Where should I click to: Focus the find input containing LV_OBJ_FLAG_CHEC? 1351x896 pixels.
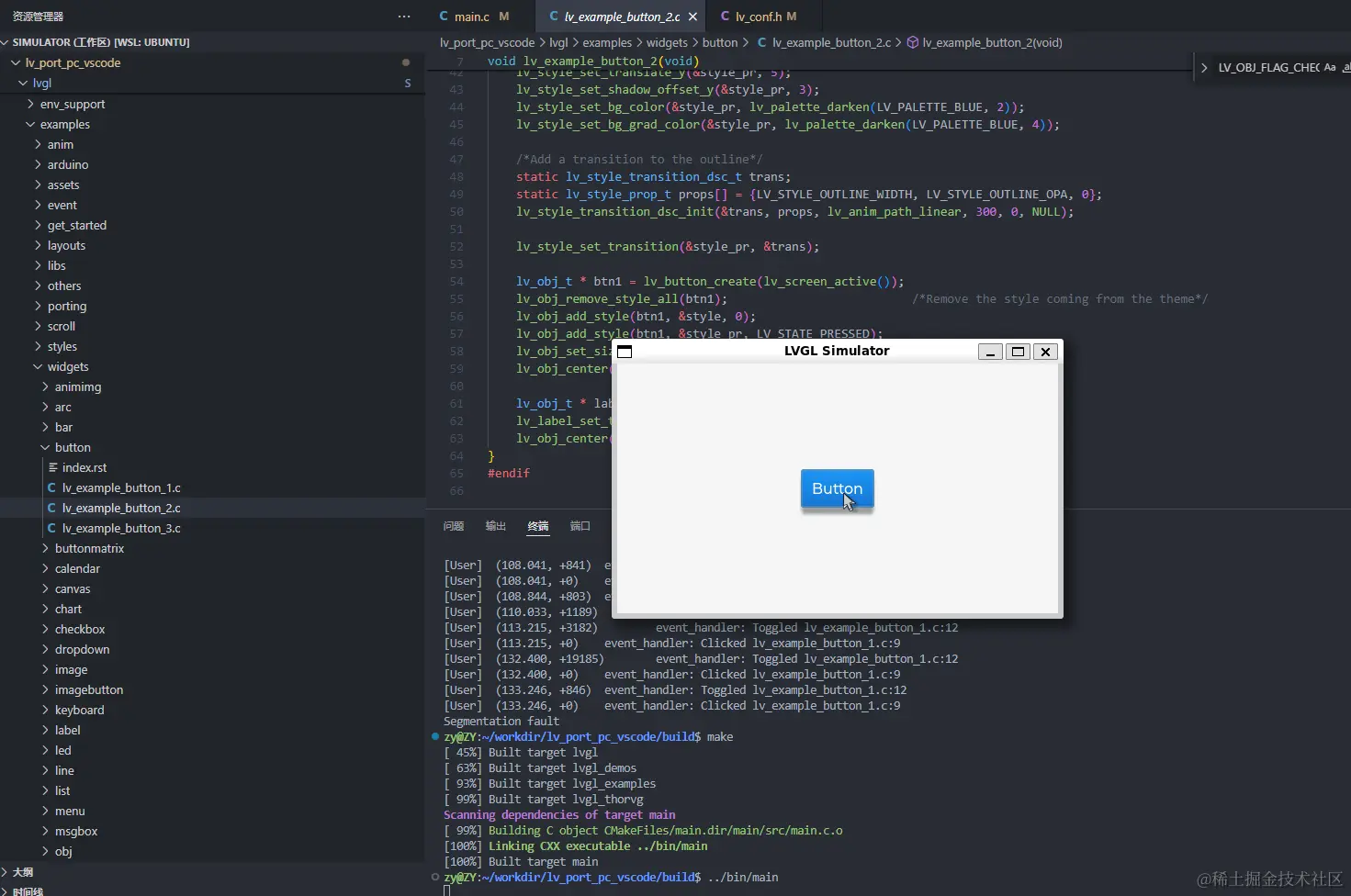1268,68
